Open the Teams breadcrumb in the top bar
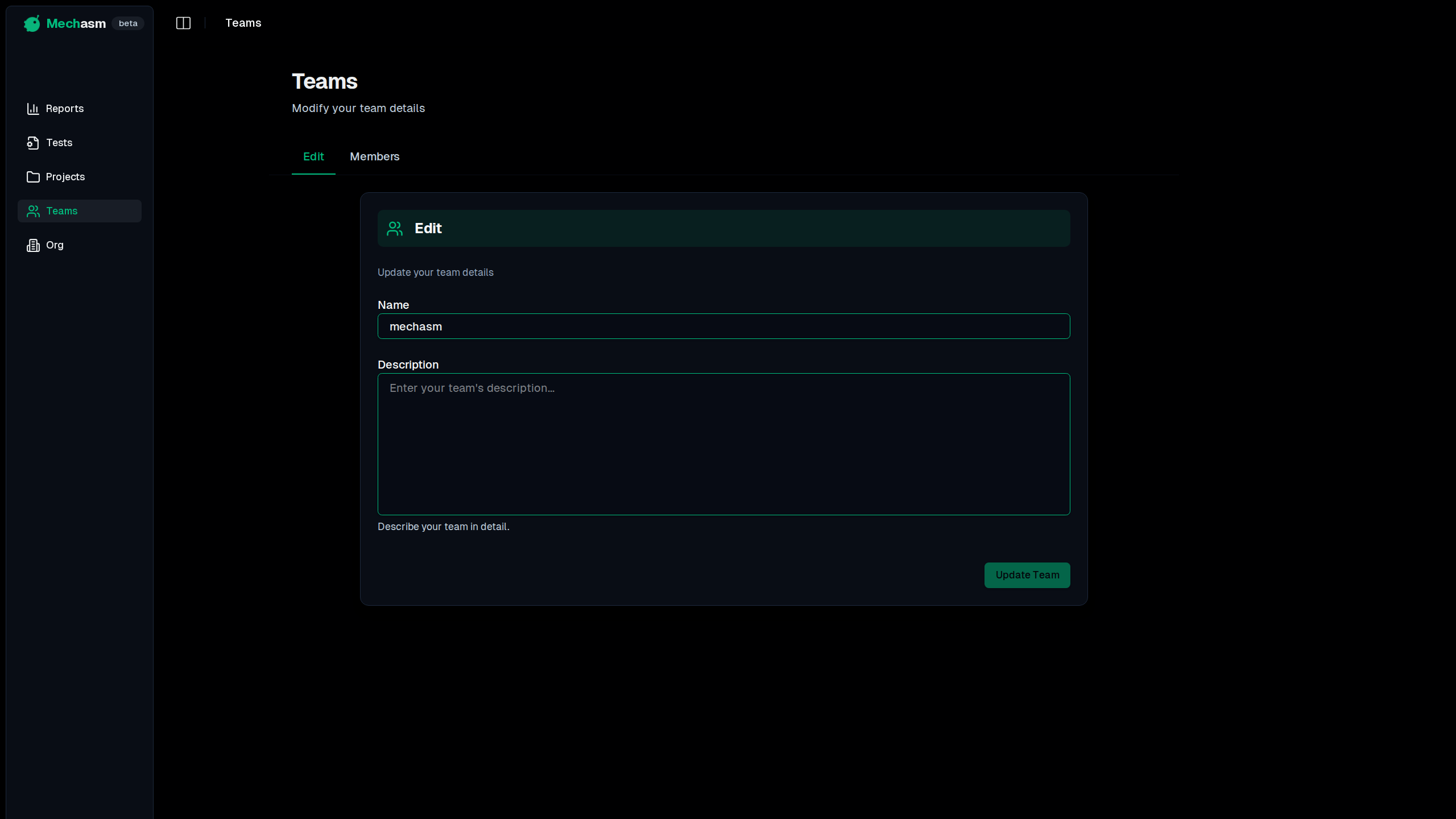1456x819 pixels. [x=243, y=23]
